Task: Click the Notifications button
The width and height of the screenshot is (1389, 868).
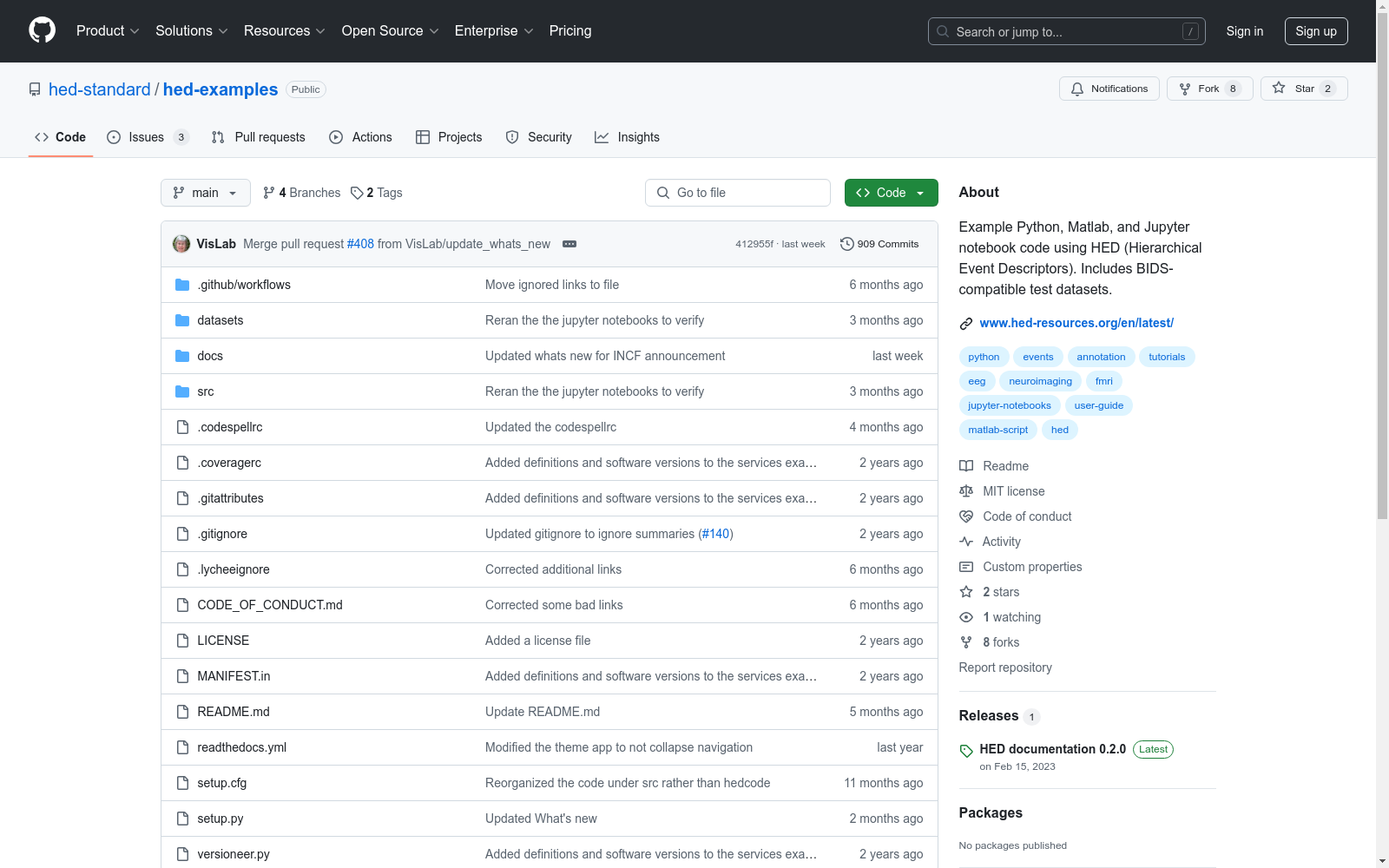Action: [x=1109, y=89]
